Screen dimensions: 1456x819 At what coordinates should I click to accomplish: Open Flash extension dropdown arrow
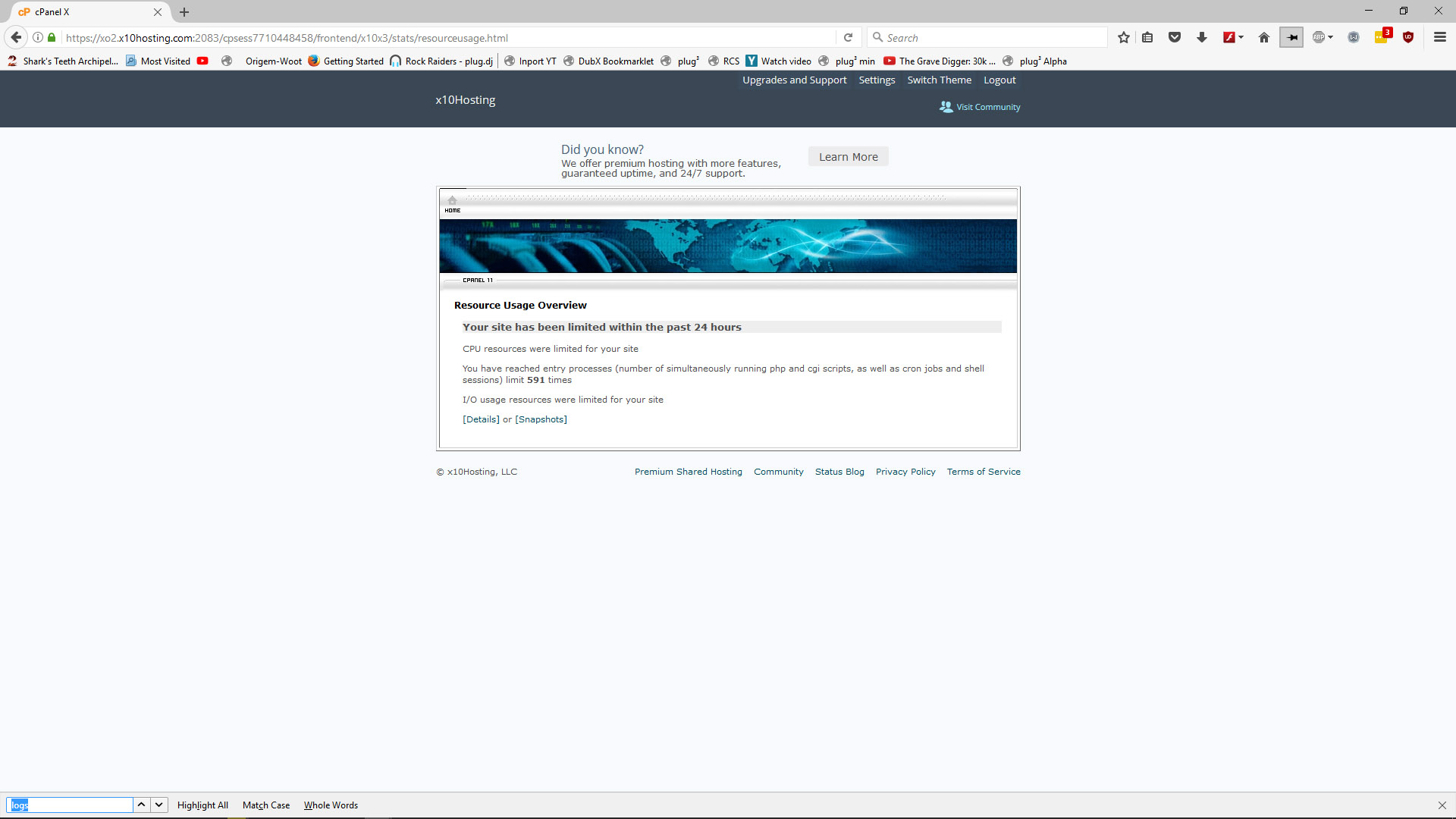point(1241,37)
